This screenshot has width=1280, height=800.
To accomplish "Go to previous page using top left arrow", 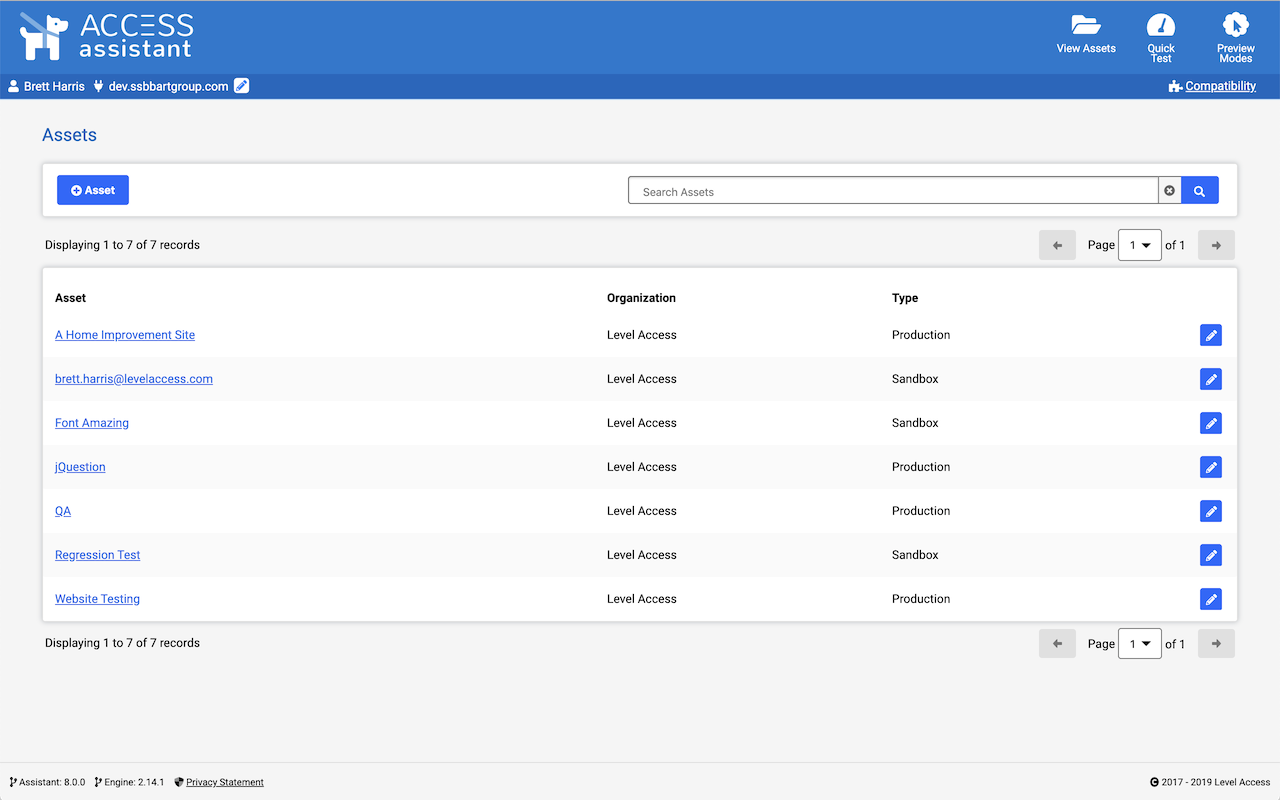I will point(1057,245).
